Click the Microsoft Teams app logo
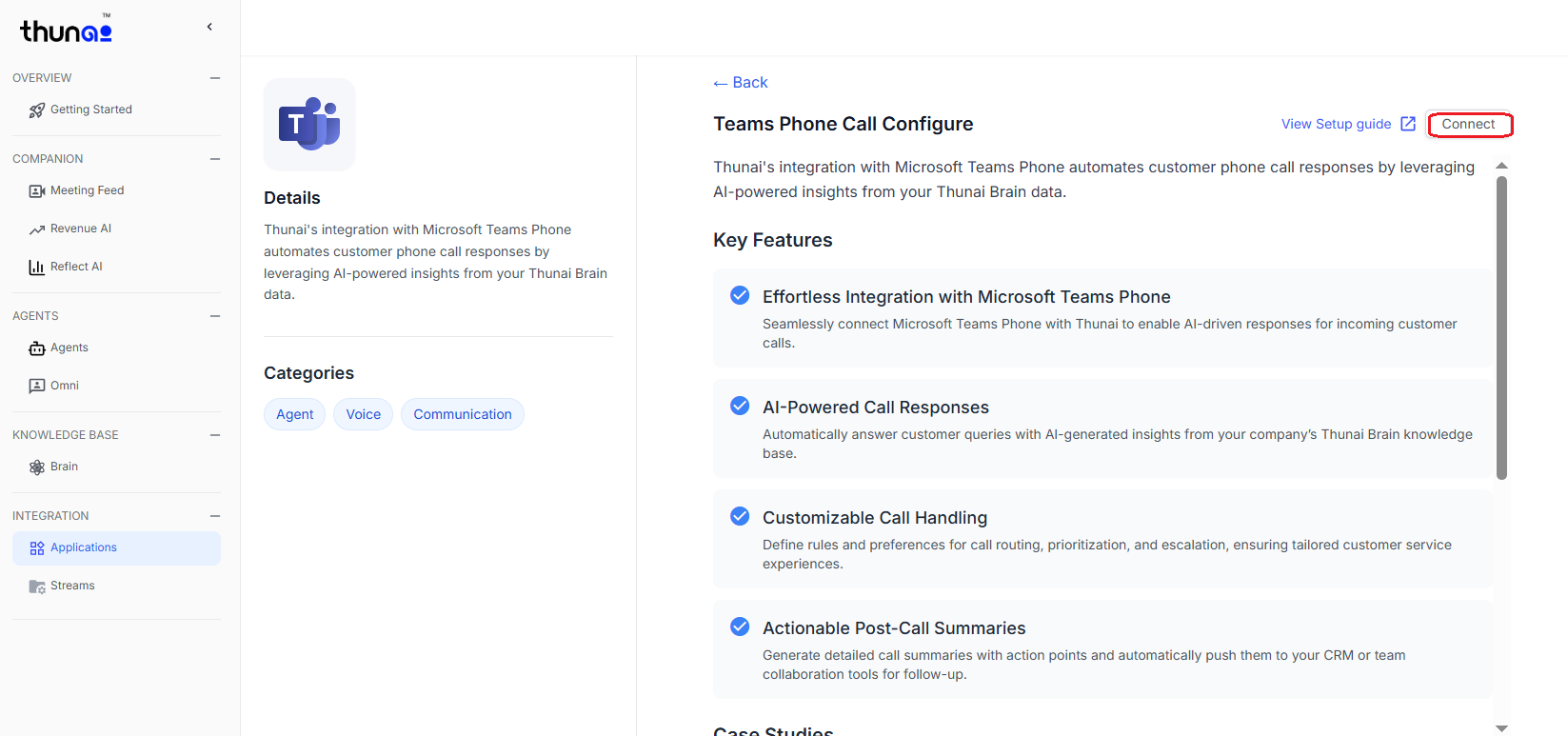 point(309,125)
